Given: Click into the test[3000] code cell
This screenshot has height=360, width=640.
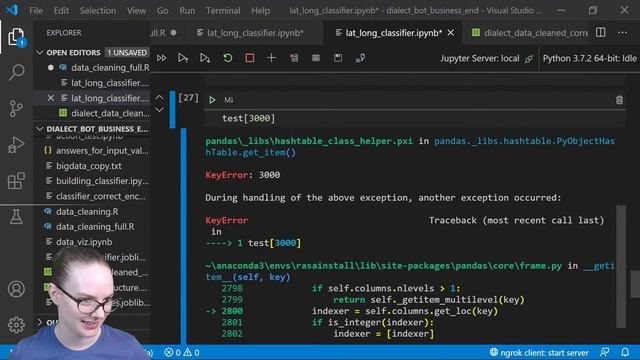Looking at the screenshot, I should pyautogui.click(x=415, y=118).
